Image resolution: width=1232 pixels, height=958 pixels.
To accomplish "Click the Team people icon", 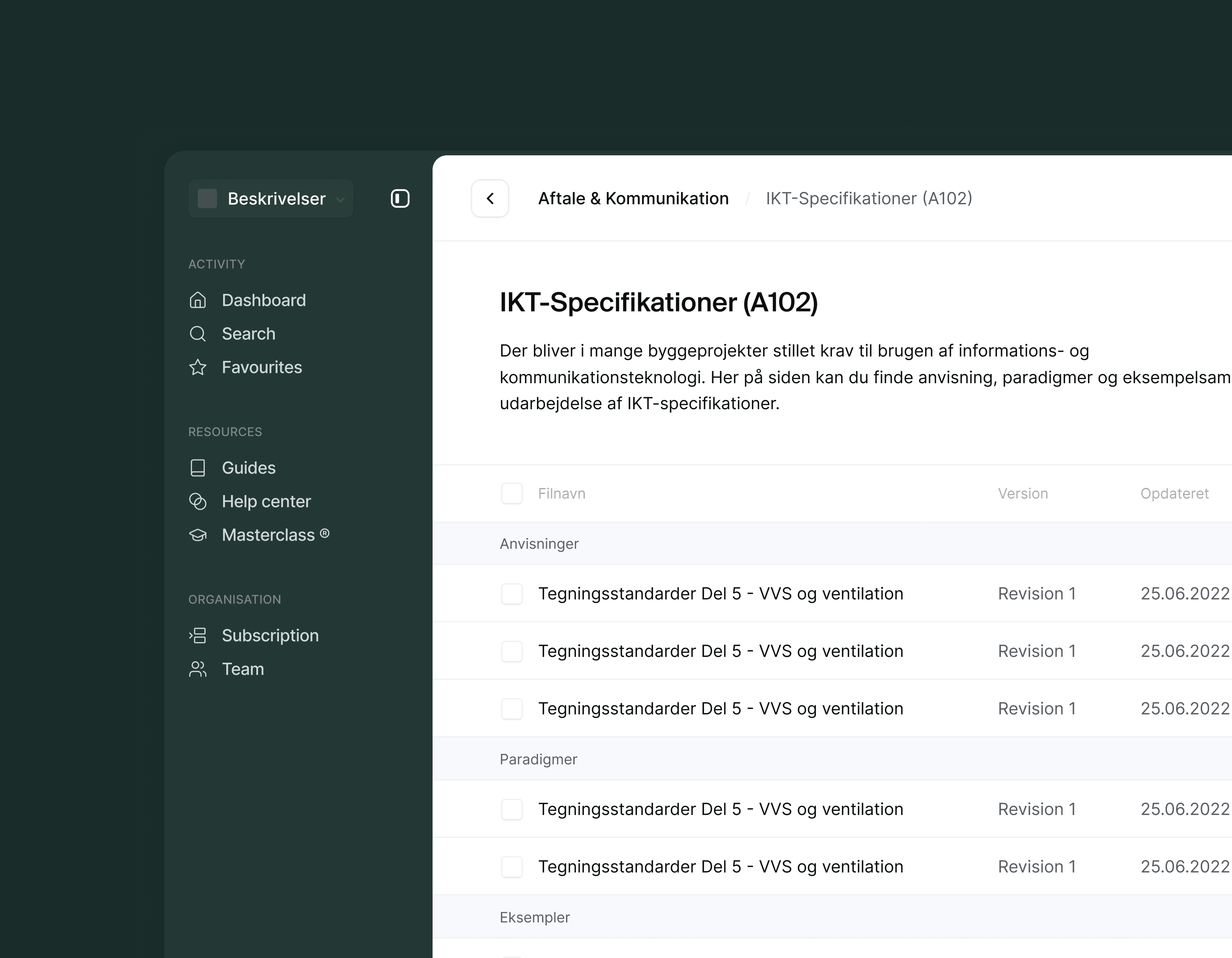I will (197, 669).
